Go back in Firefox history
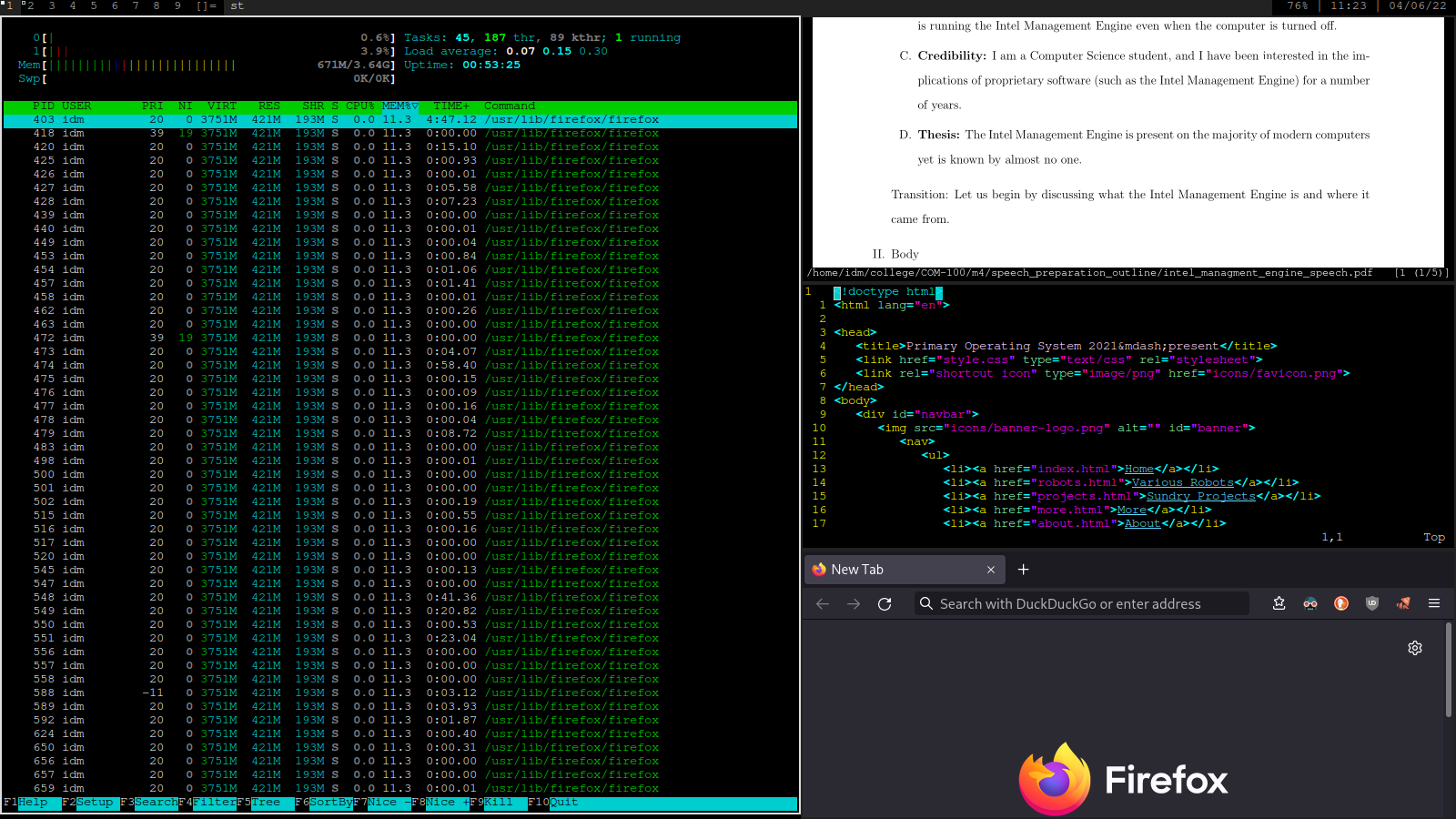 [823, 603]
